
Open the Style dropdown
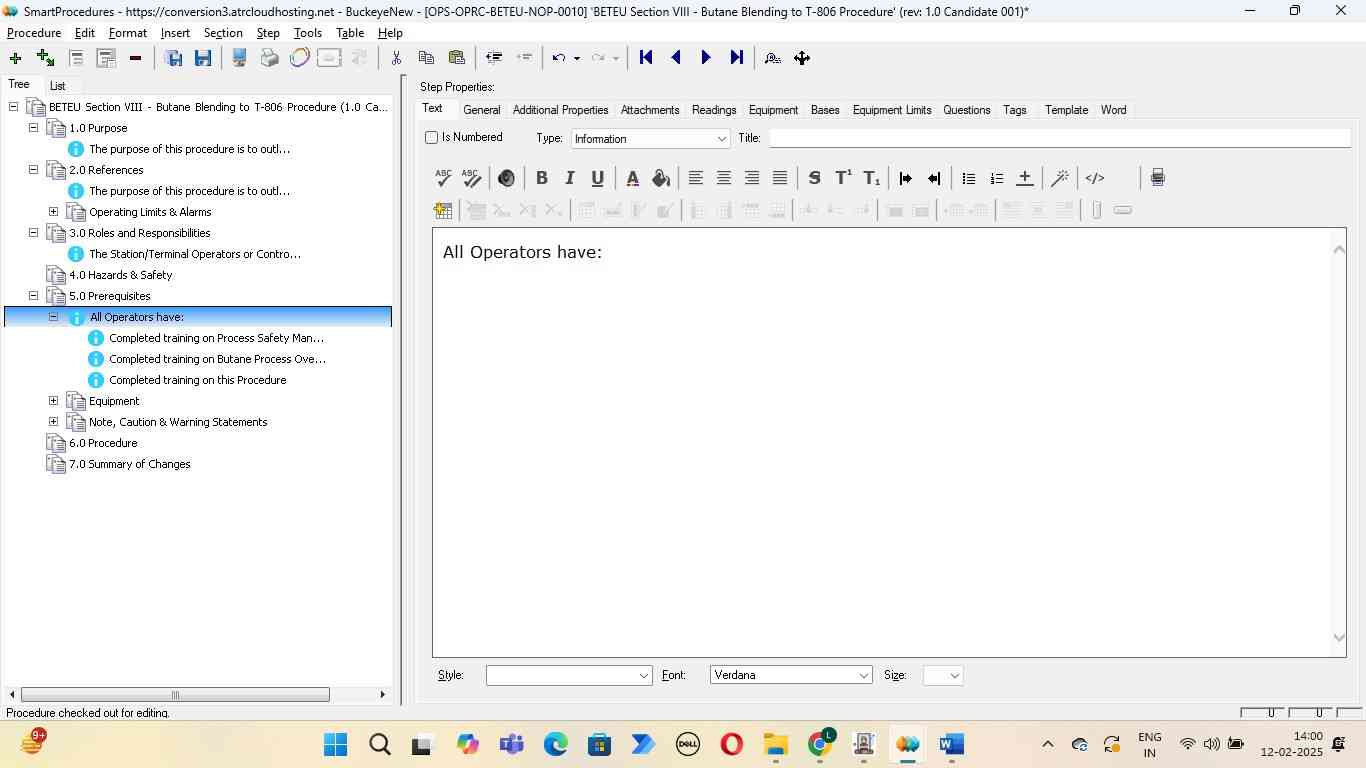pyautogui.click(x=568, y=676)
